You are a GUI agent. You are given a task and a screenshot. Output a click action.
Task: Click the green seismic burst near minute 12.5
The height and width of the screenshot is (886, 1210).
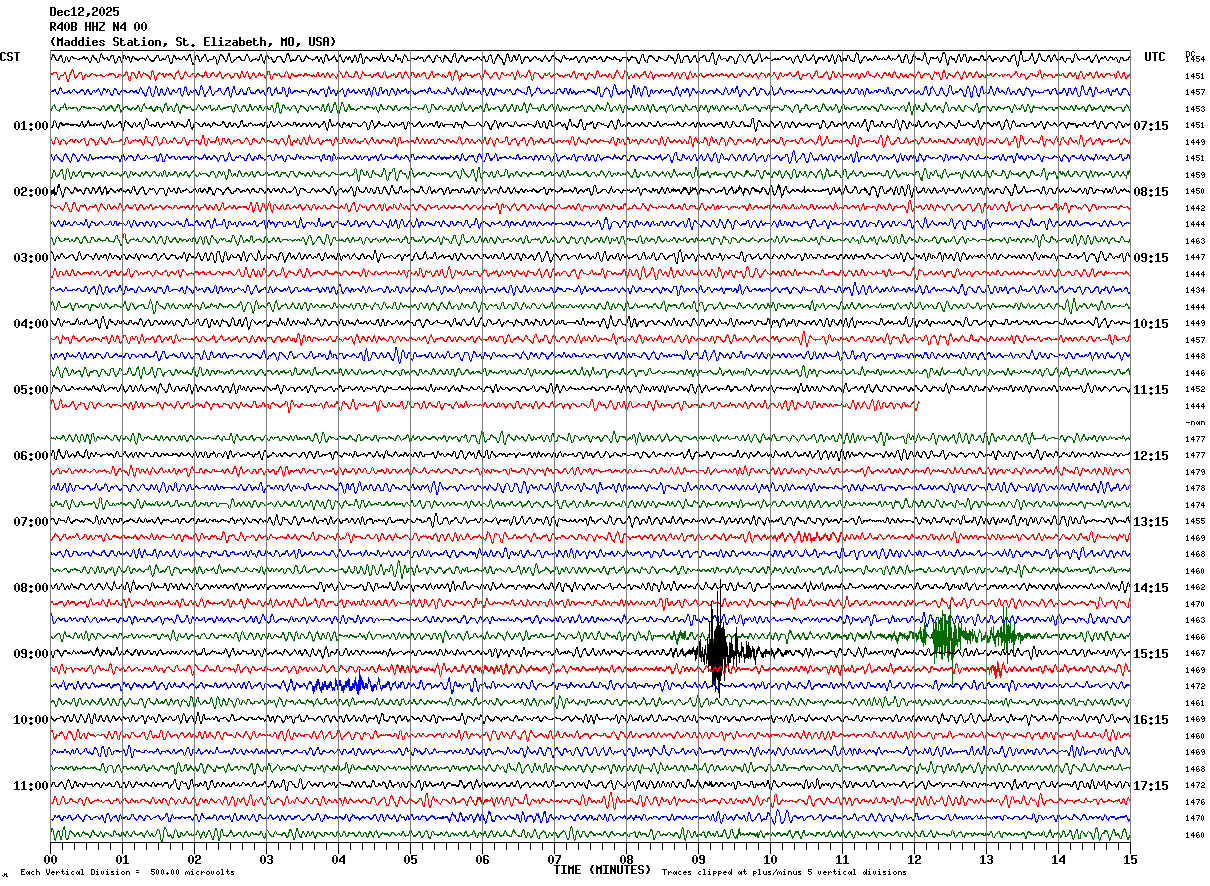946,635
